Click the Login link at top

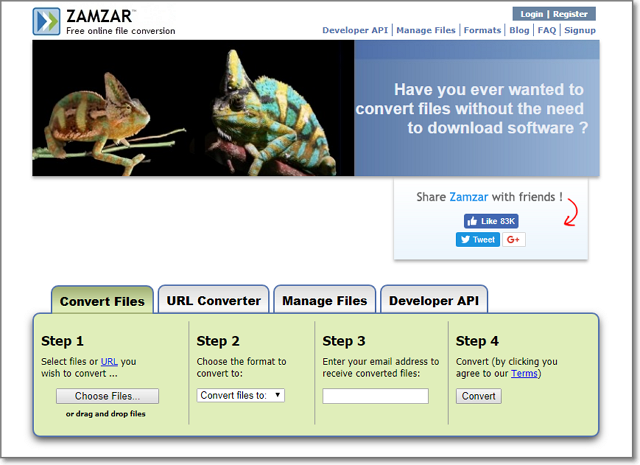[532, 14]
